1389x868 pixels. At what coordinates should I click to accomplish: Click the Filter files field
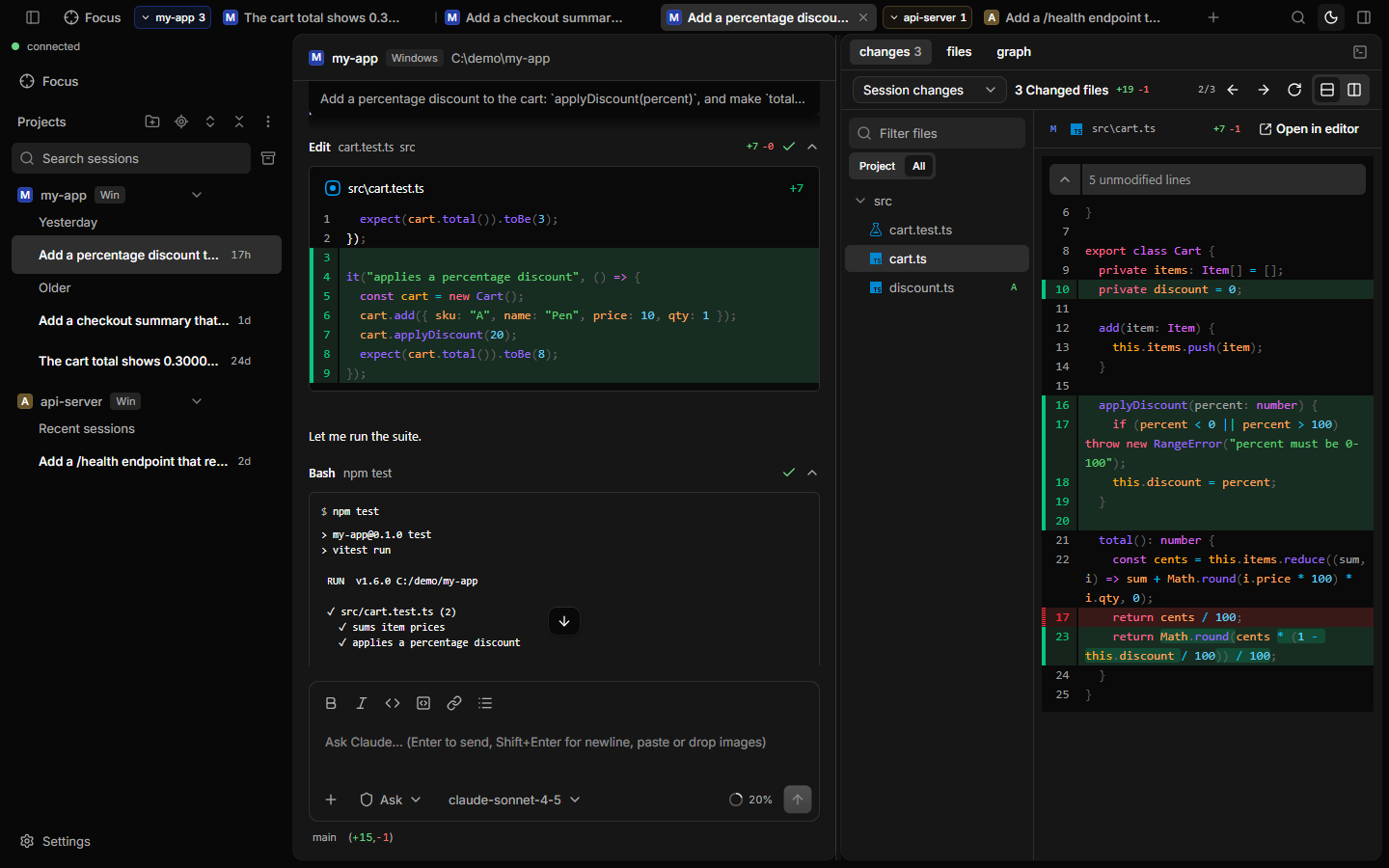(x=937, y=133)
